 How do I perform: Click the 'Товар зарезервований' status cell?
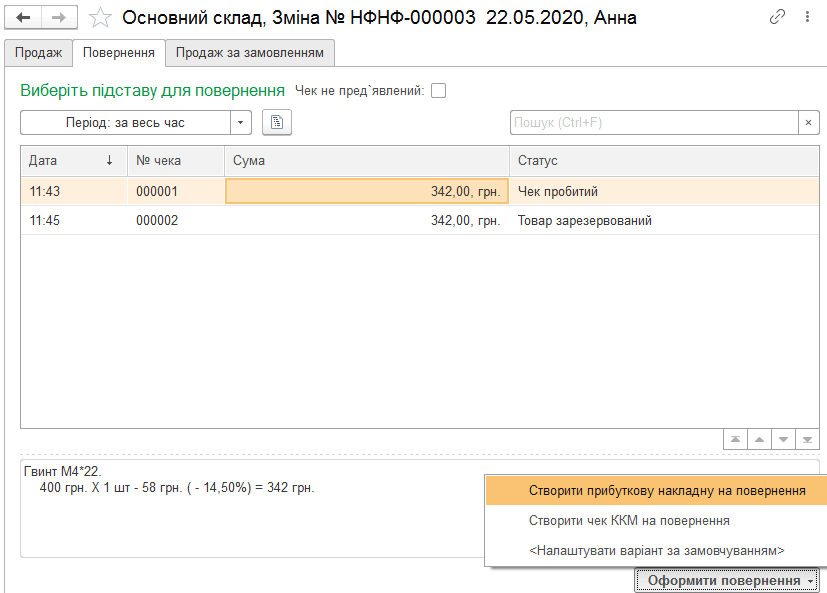pos(664,220)
